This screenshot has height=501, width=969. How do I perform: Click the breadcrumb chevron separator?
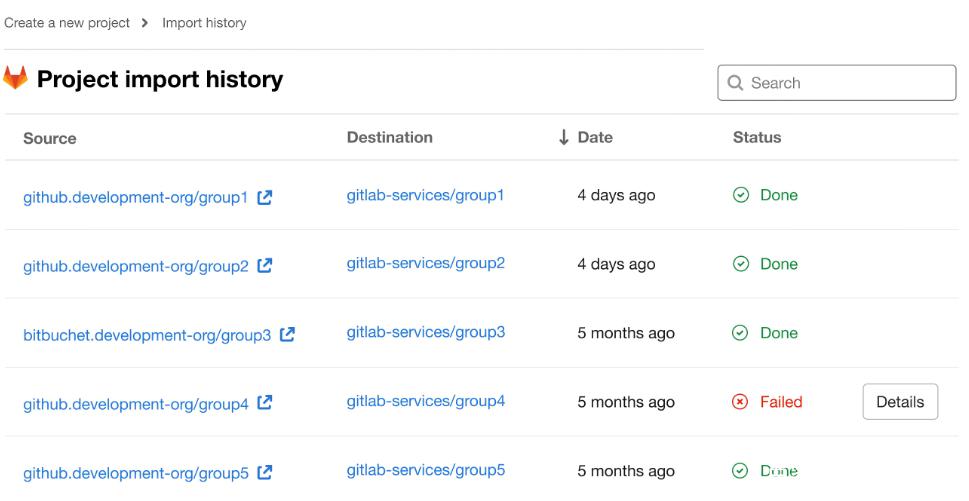pyautogui.click(x=145, y=23)
